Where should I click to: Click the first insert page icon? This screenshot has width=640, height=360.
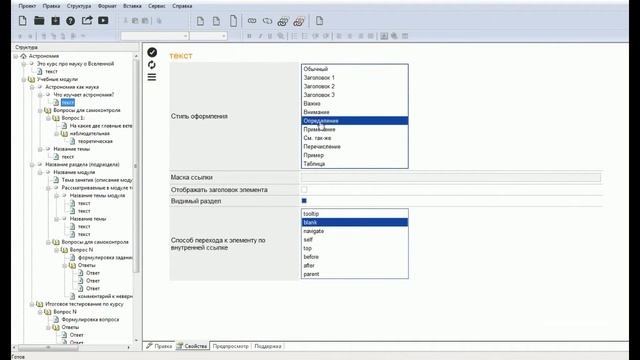point(200,21)
